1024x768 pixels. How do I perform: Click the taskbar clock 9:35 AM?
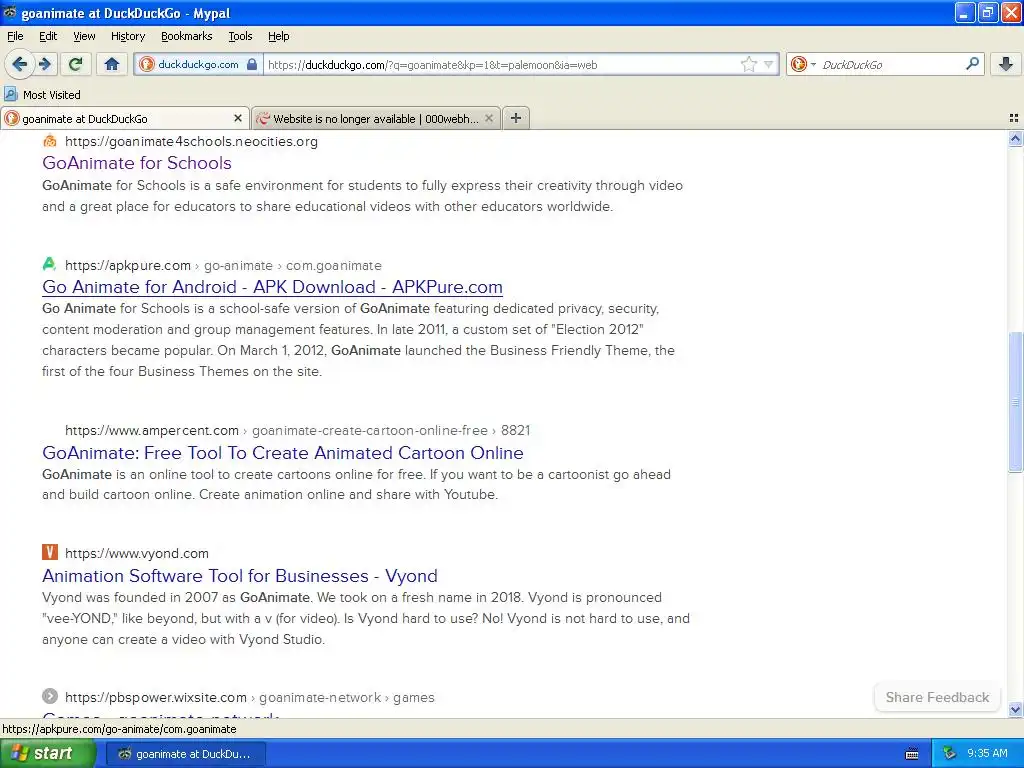tap(987, 754)
